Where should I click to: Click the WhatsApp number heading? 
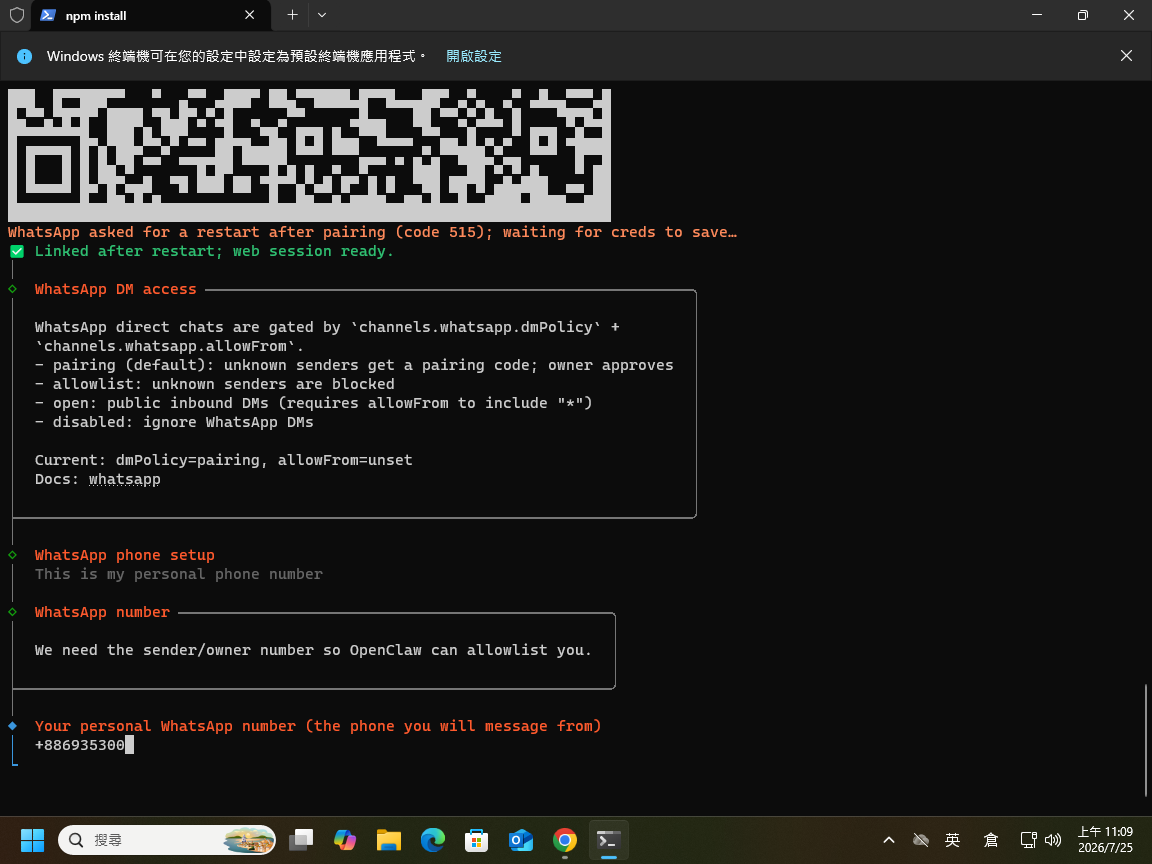[x=102, y=612]
